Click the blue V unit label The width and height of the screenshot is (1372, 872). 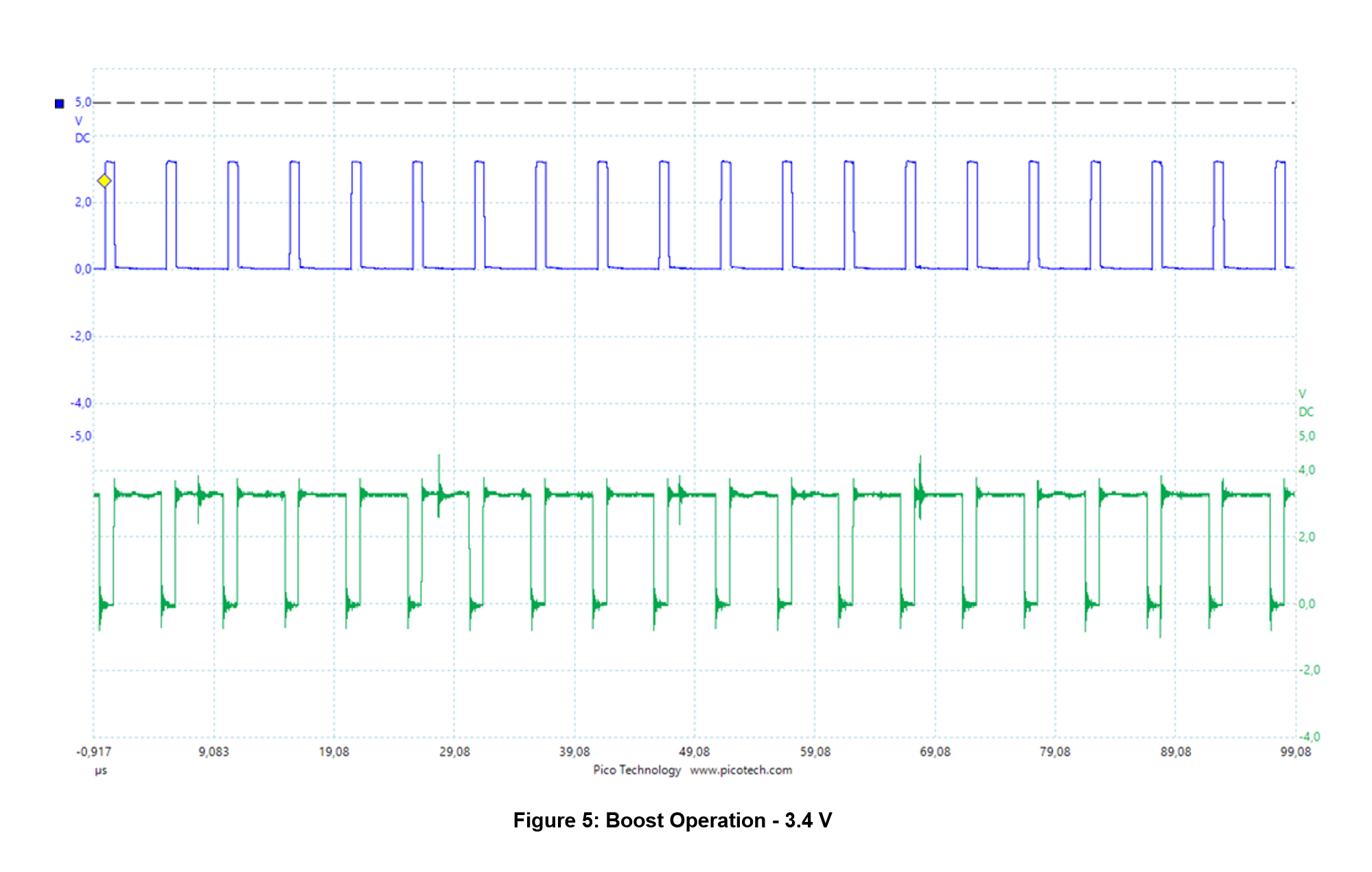[x=78, y=121]
